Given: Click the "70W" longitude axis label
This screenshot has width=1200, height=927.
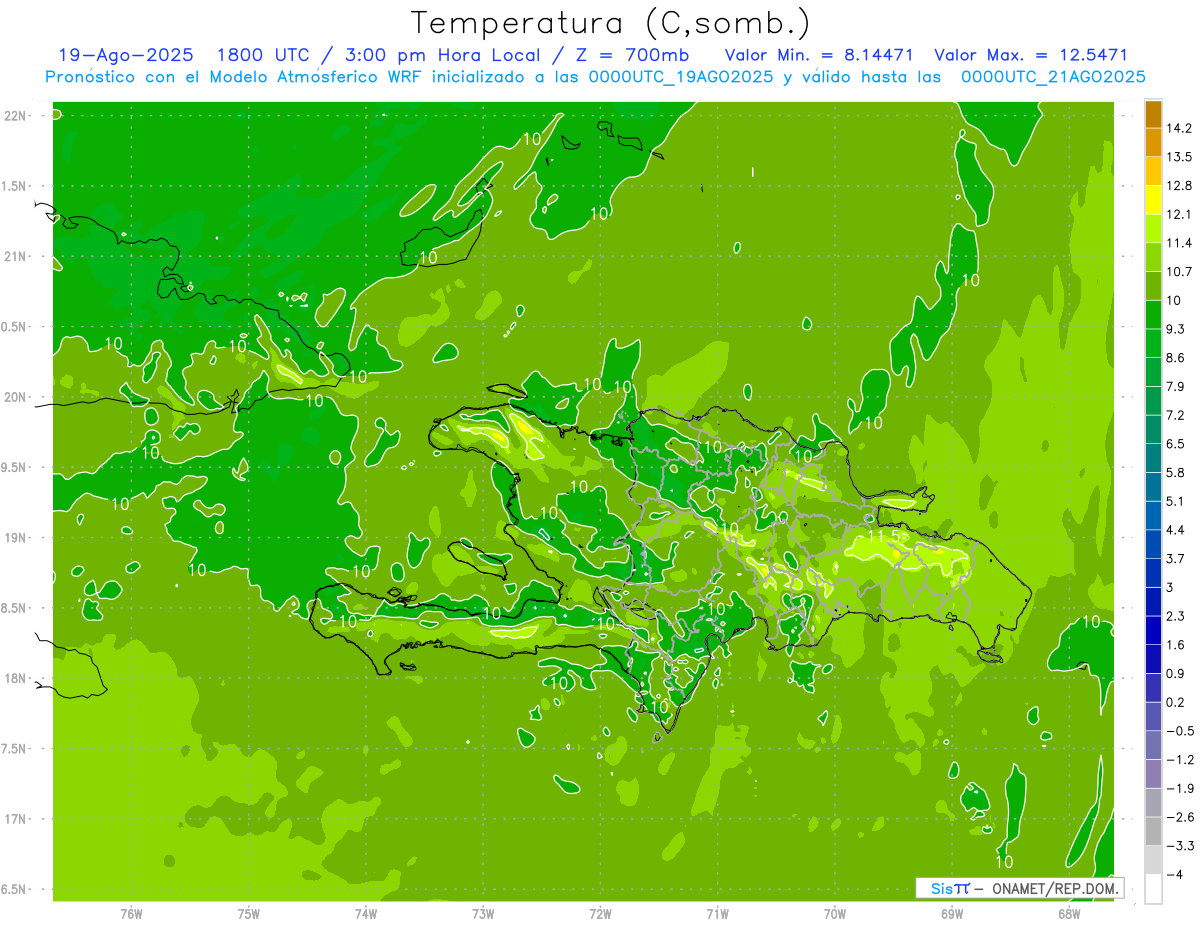Looking at the screenshot, I should [834, 913].
